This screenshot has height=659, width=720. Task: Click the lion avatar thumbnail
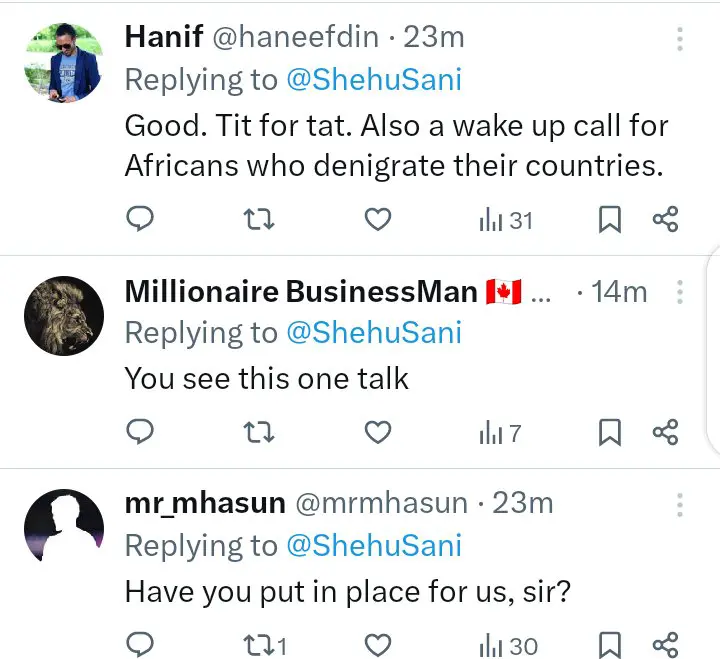[64, 314]
